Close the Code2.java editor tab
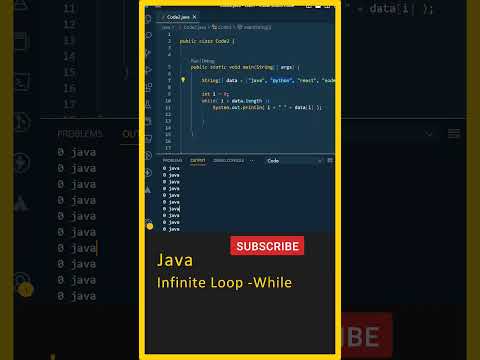This screenshot has width=480, height=360. 195,17
